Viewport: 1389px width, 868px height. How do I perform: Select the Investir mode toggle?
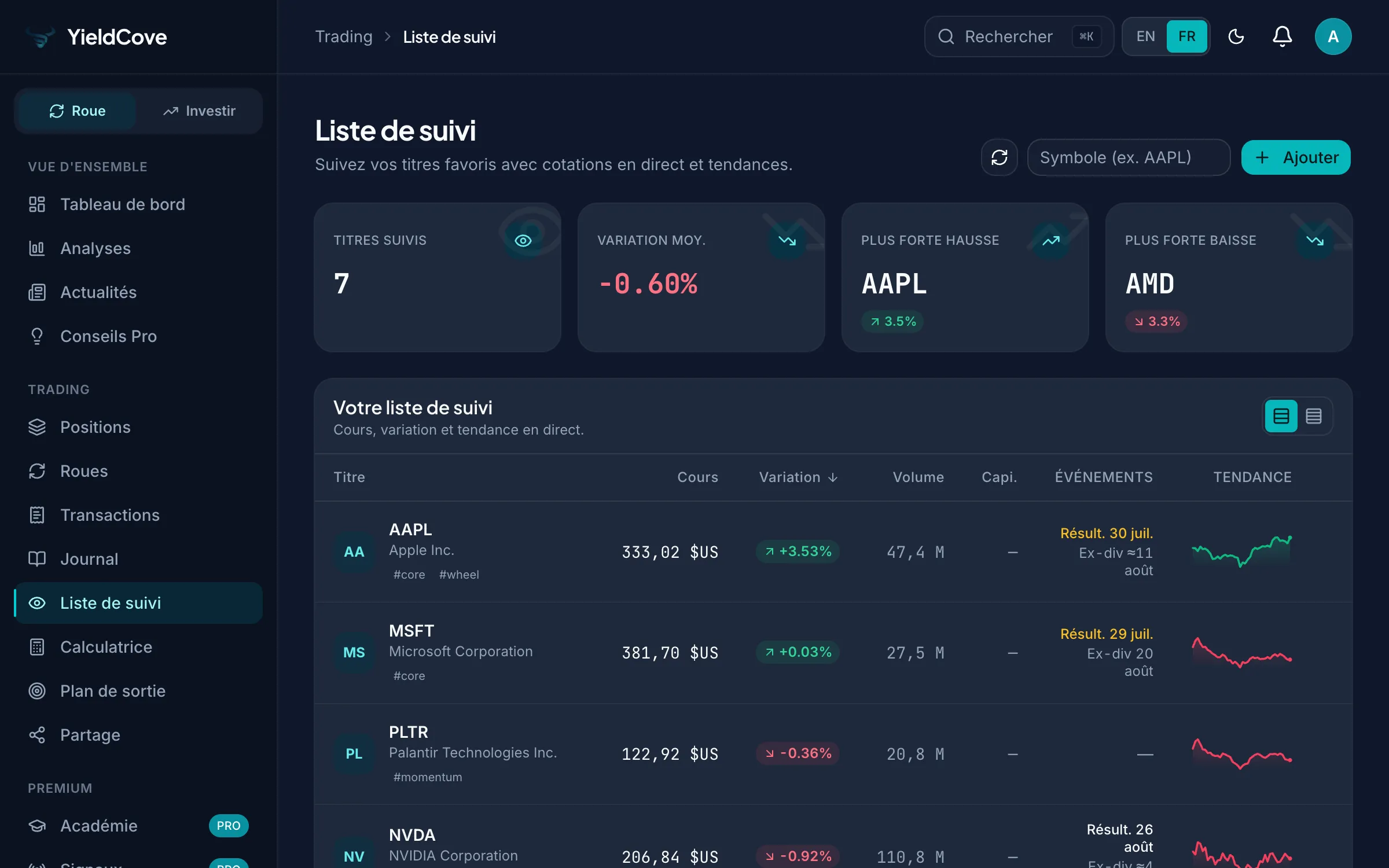point(199,111)
